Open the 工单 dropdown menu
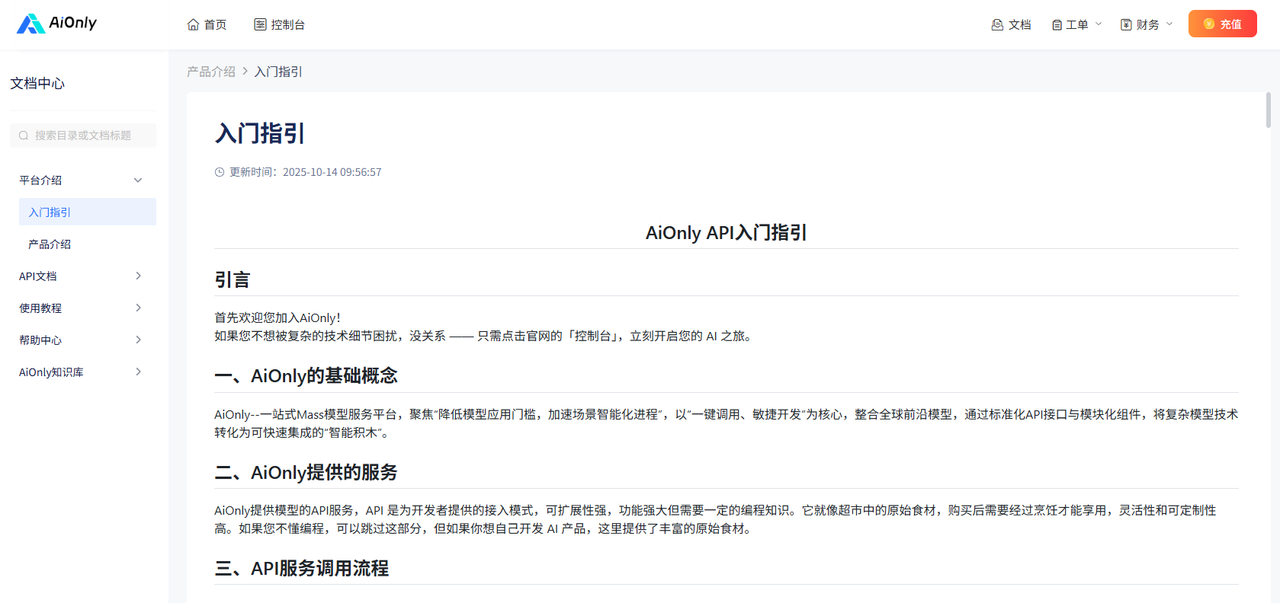Viewport: 1280px width, 603px height. 1076,24
